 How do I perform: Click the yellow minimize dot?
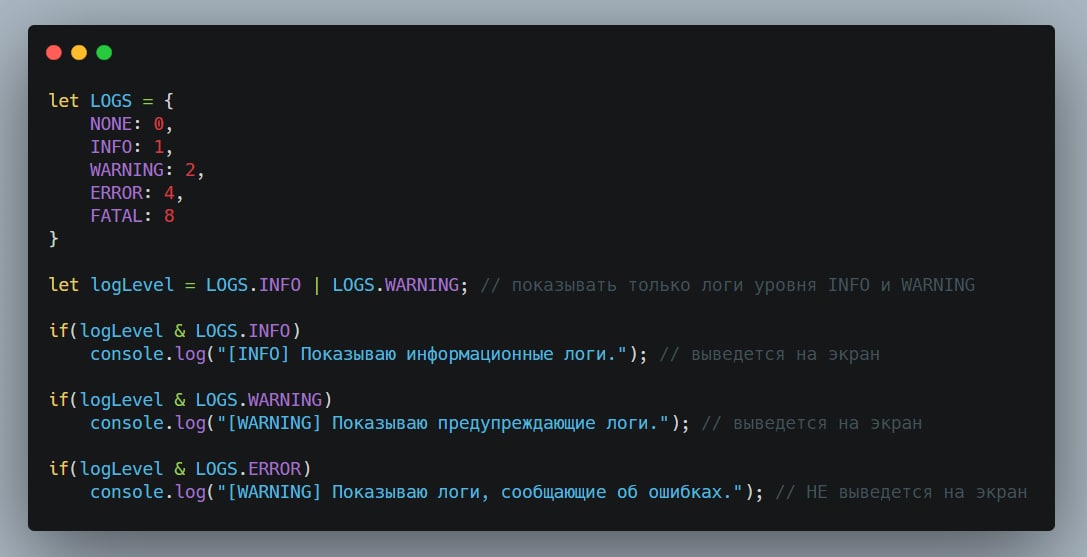point(79,53)
